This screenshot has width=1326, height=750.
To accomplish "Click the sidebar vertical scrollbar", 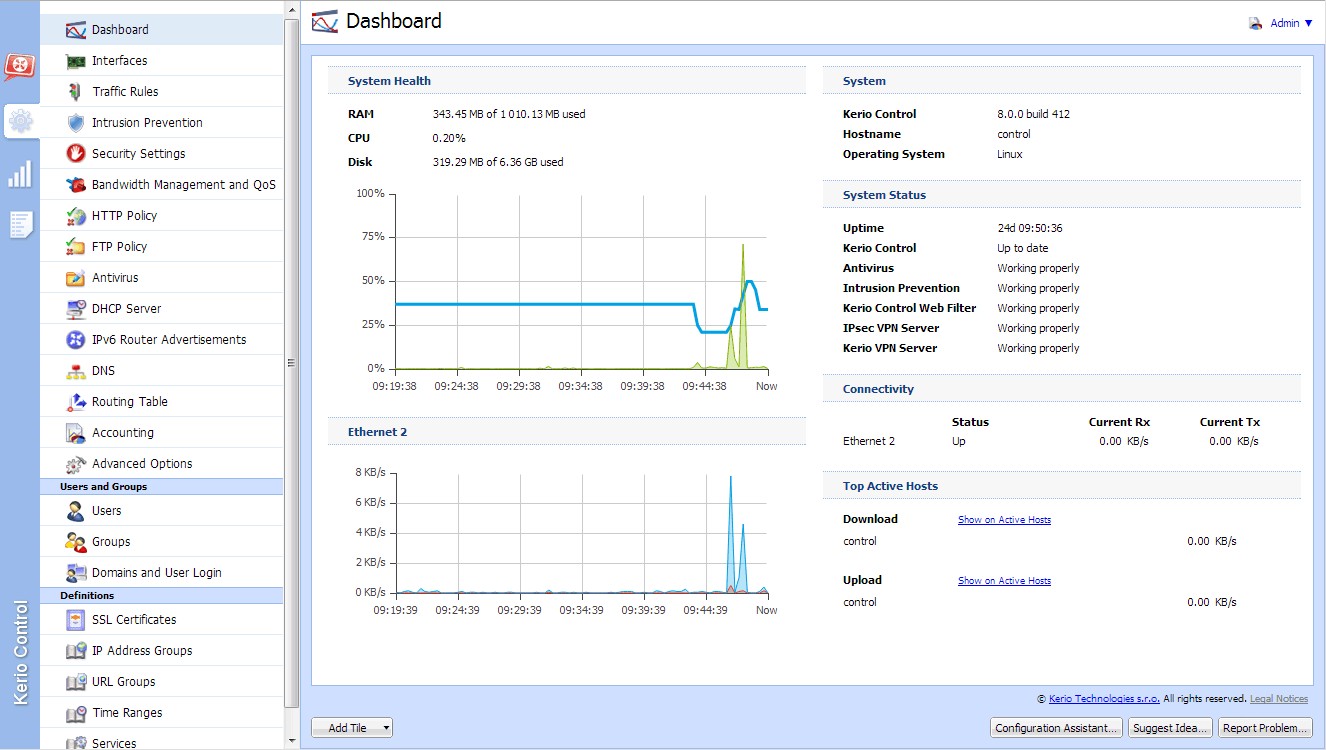I will tap(292, 362).
